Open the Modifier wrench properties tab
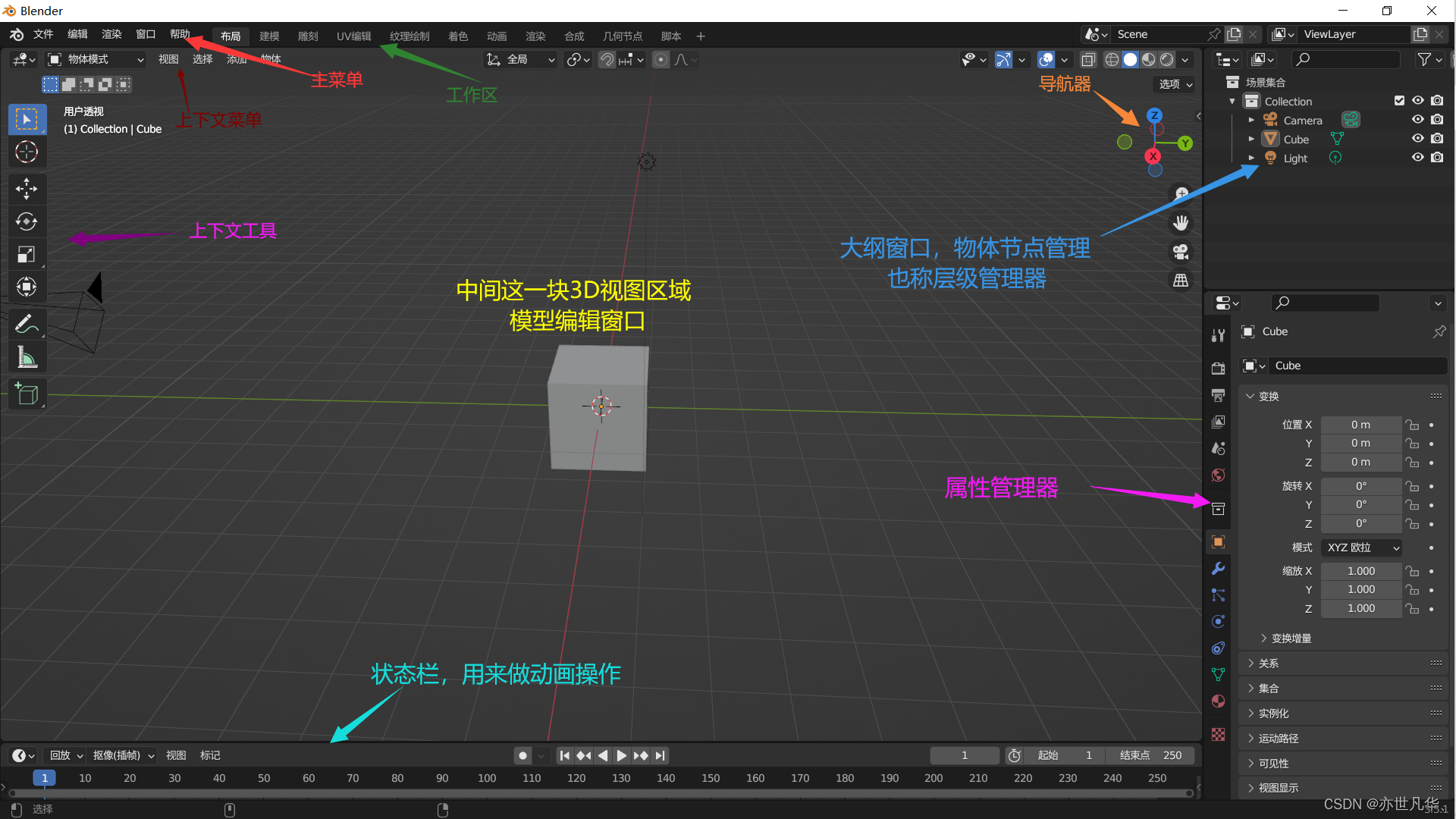This screenshot has width=1456, height=819. coord(1218,569)
